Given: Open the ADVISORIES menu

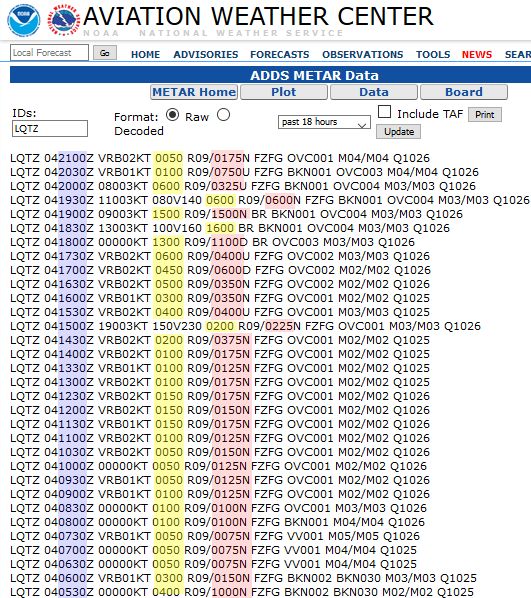Looking at the screenshot, I should (206, 55).
